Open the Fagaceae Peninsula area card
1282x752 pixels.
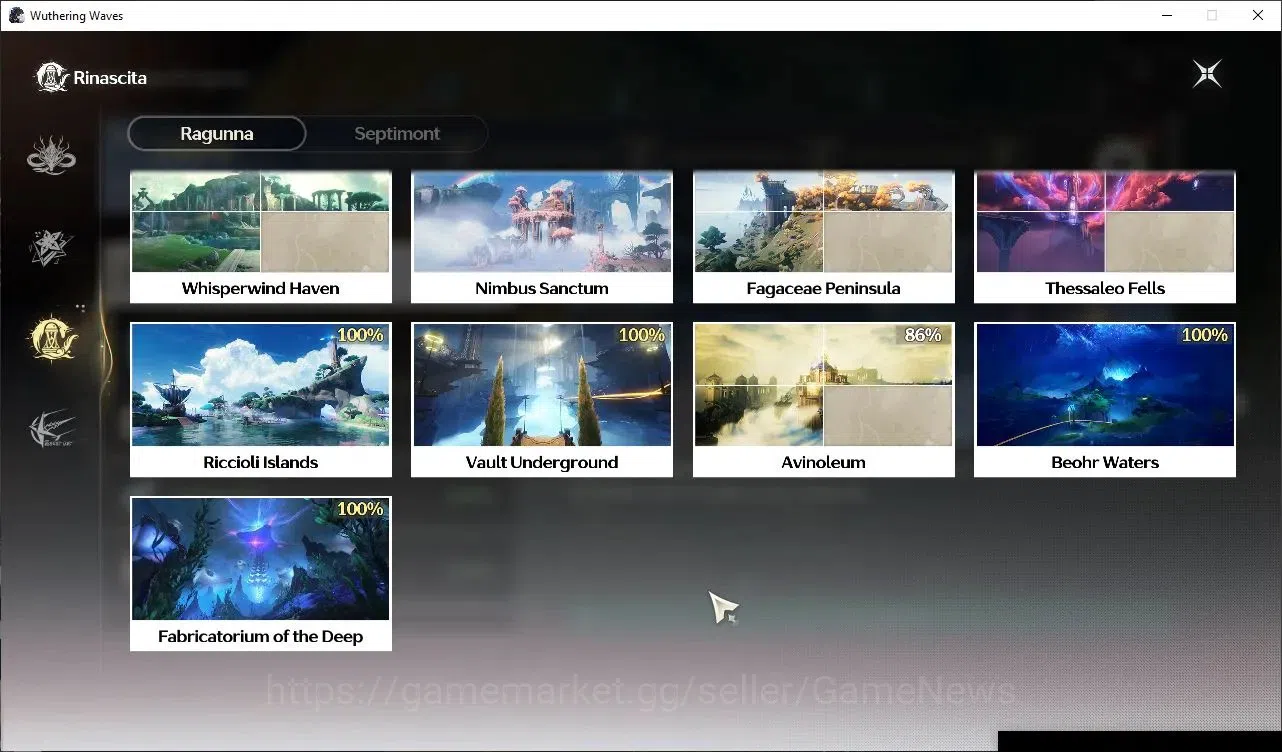(824, 237)
